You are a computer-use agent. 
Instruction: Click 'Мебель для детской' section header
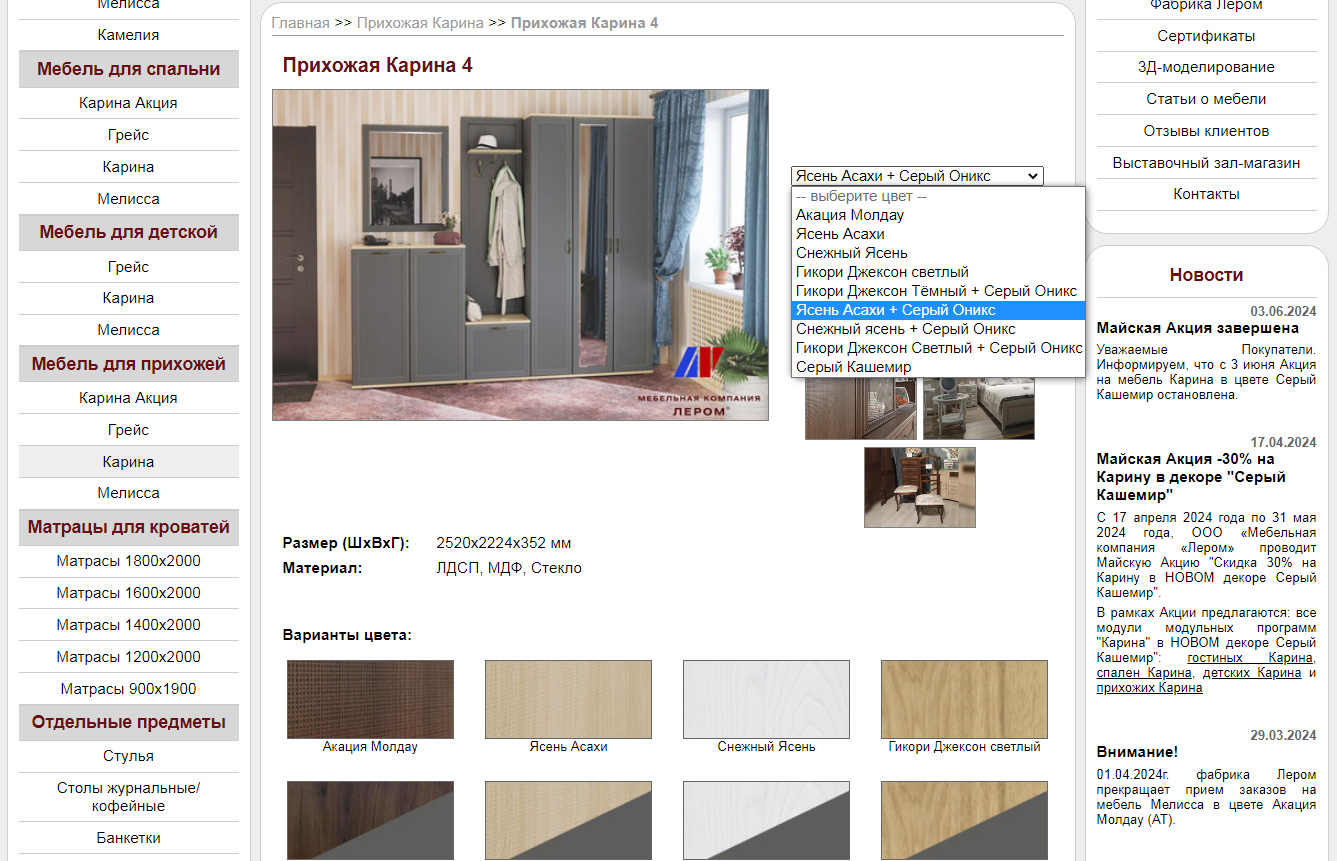point(128,232)
